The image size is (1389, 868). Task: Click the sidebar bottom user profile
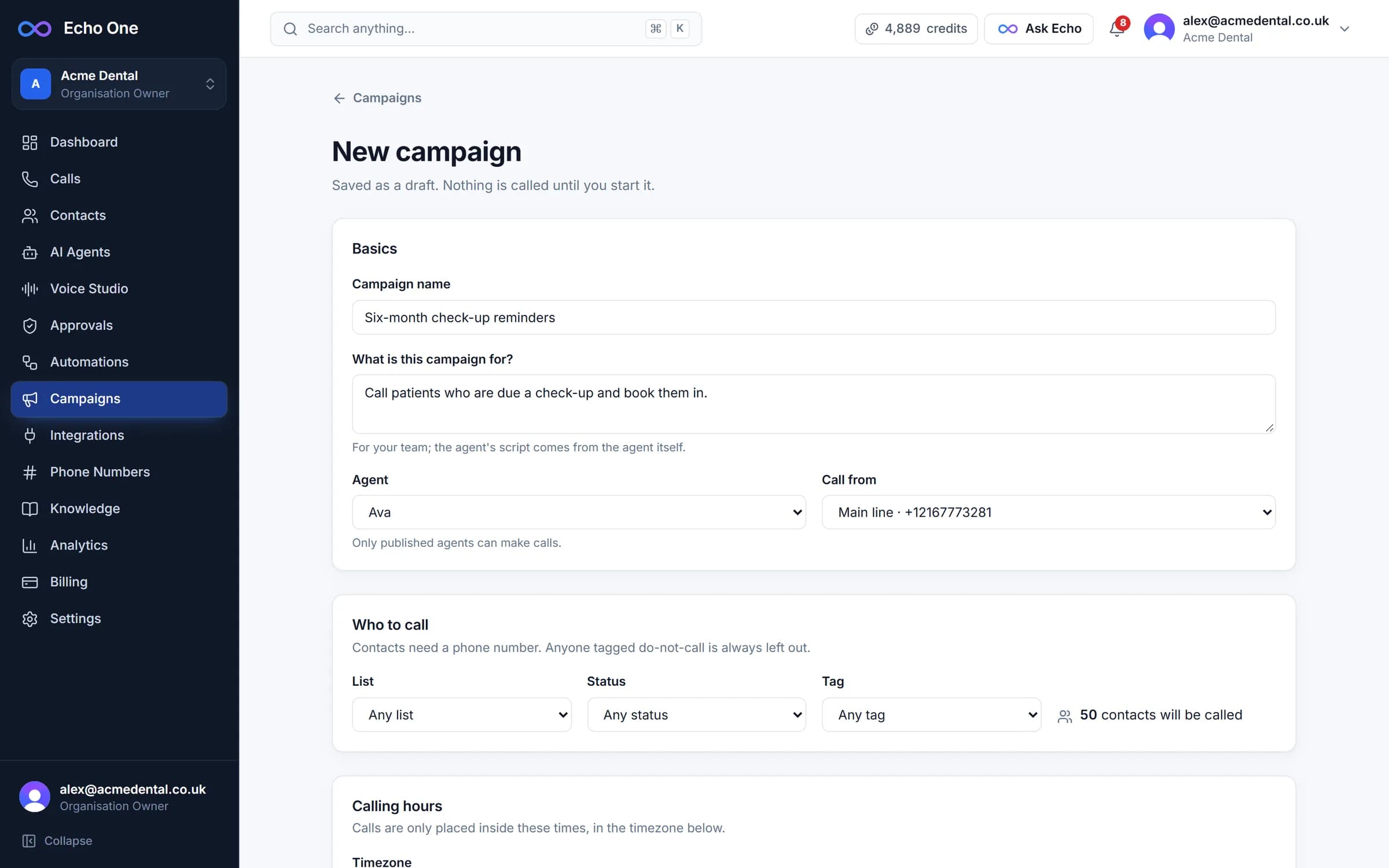(x=113, y=797)
